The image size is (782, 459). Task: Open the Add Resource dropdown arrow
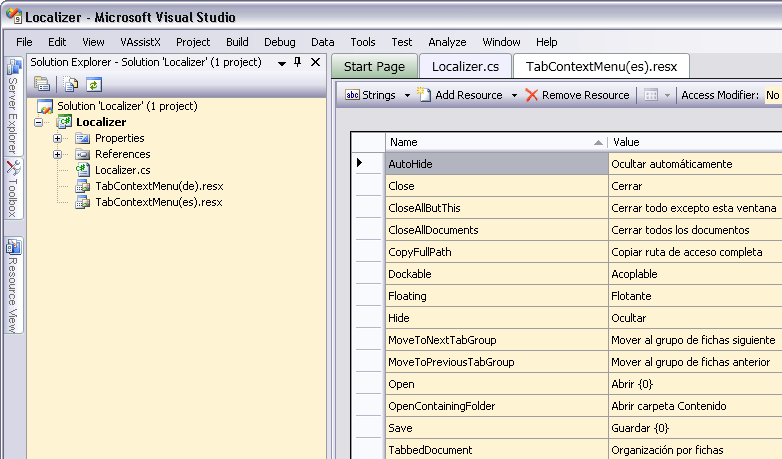pos(514,95)
